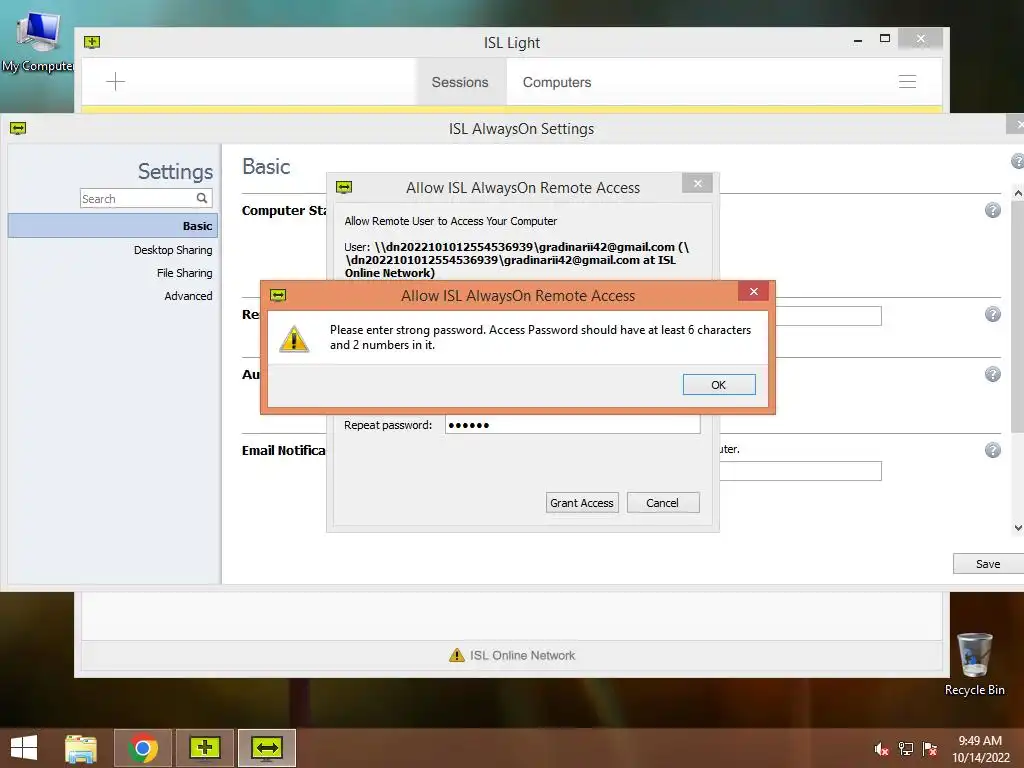1024x768 pixels.
Task: Close the grey Allow Remote Access dialog
Action: coord(697,184)
